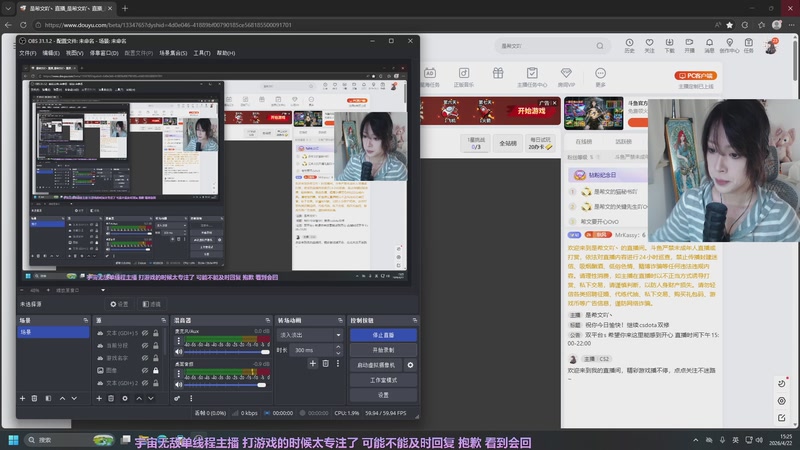800x450 pixels.
Task: Open the Douyu gift box icon
Action: click(498, 73)
